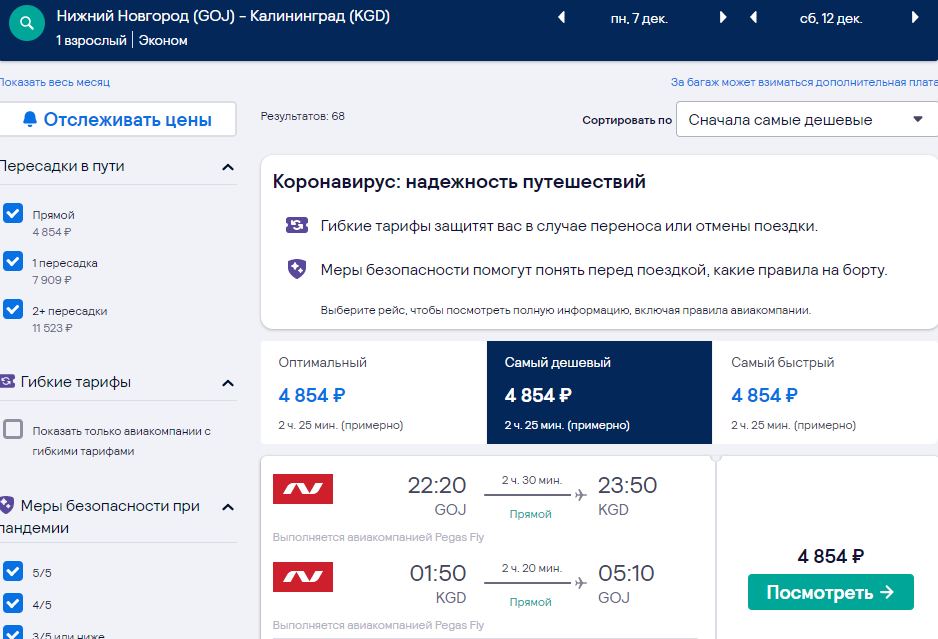Click return date сб, 12 дек.

[831, 19]
